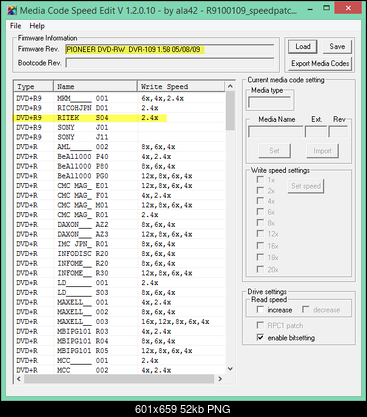The width and height of the screenshot is (367, 417).
Task: Toggle the 4x write speed checkbox
Action: click(x=260, y=201)
